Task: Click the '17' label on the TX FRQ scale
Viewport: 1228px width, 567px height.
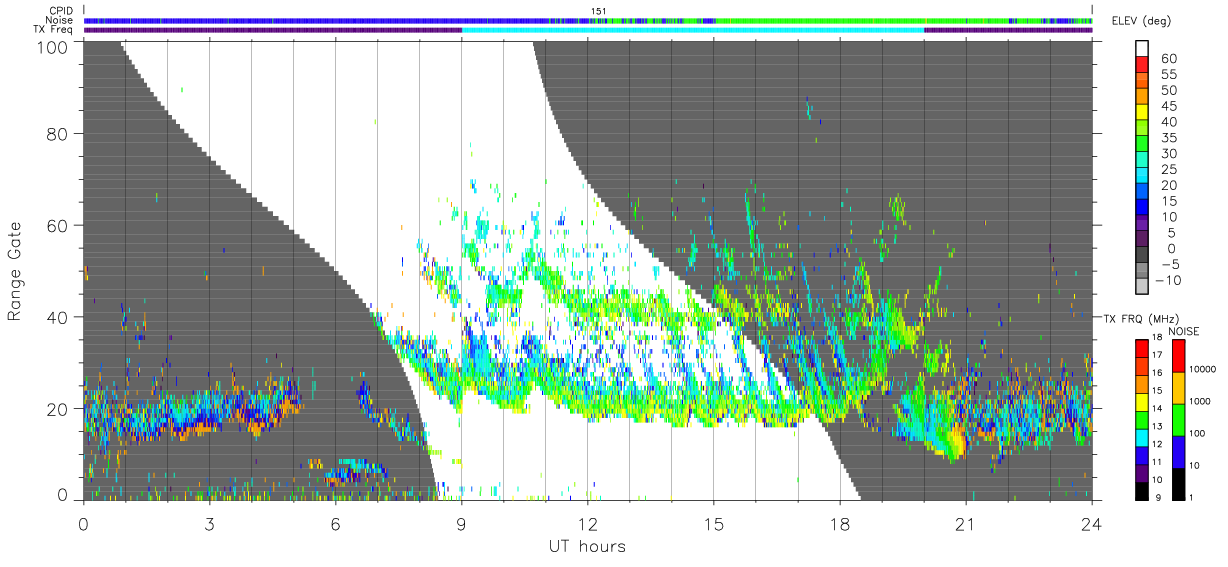Action: (1157, 355)
